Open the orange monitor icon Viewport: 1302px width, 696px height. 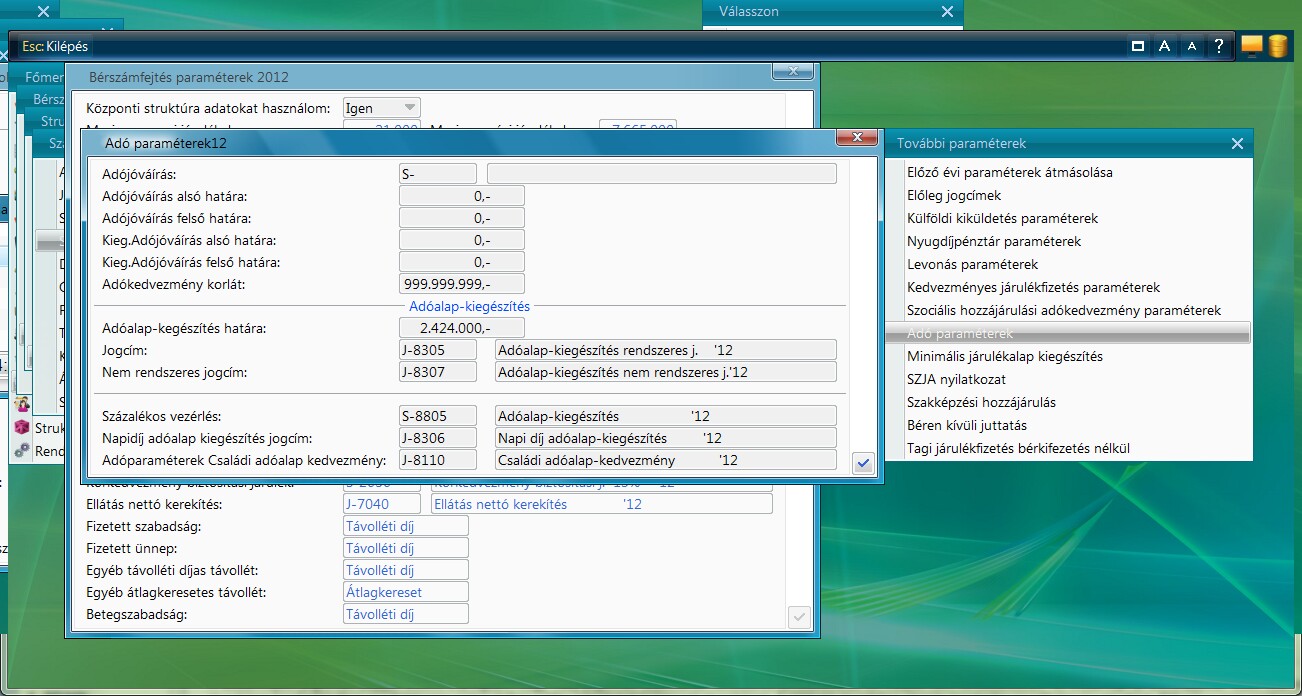pyautogui.click(x=1252, y=45)
